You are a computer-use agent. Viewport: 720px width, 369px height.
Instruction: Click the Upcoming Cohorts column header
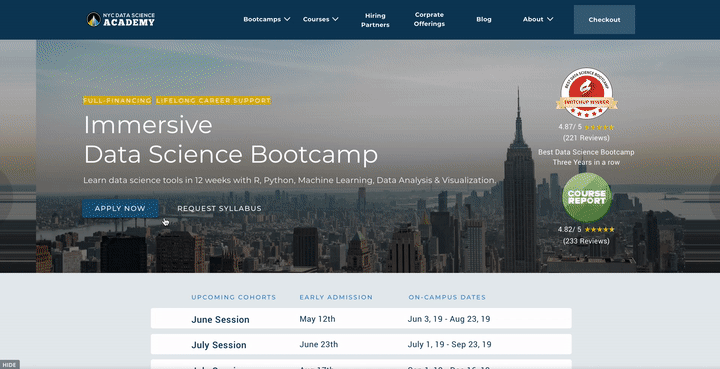234,297
